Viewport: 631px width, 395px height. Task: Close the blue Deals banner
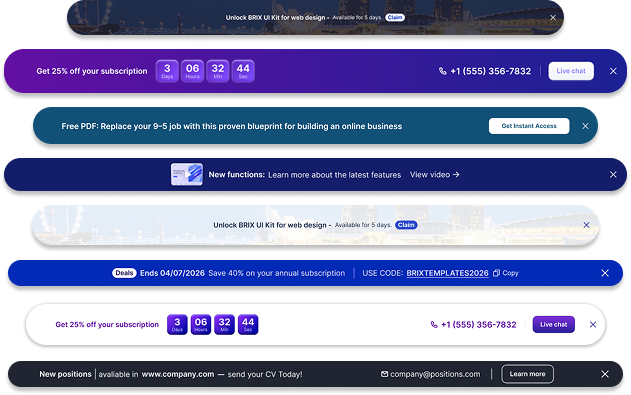pos(605,273)
